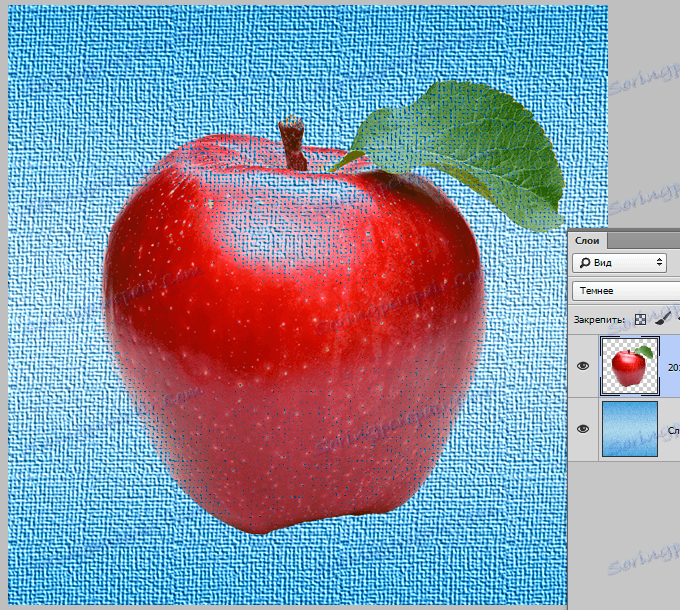The image size is (680, 610).
Task: Open the Вид layer filter dropdown
Action: (x=619, y=263)
